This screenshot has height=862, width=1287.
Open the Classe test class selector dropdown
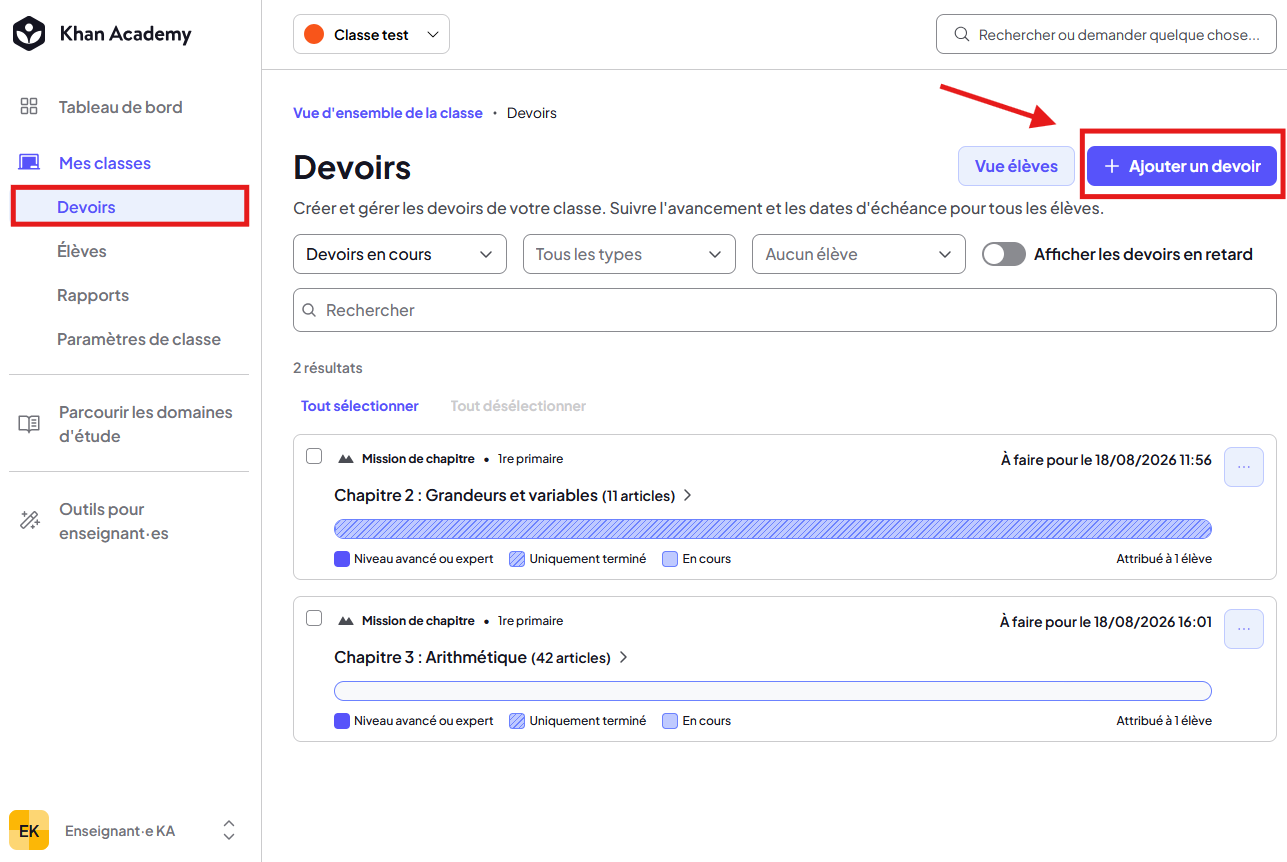(x=371, y=34)
